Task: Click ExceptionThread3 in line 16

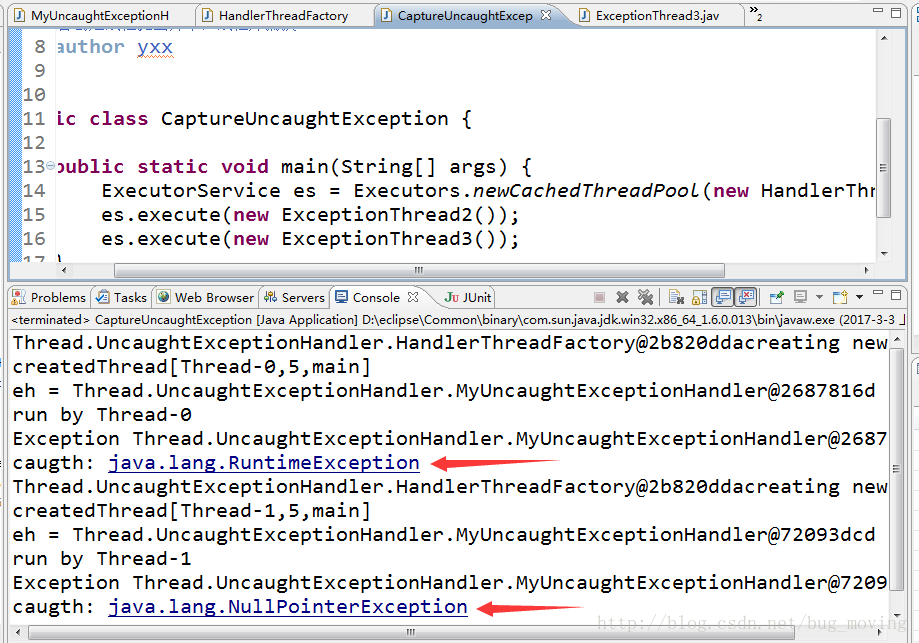Action: (377, 239)
